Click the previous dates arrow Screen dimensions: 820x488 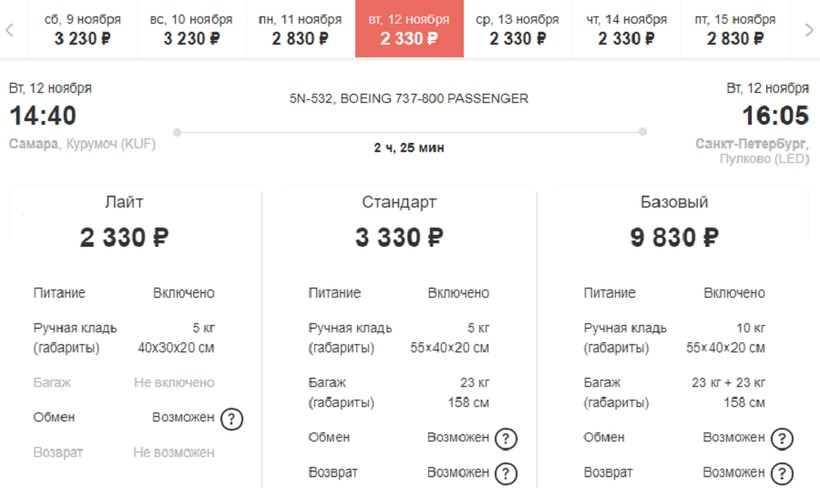point(9,30)
